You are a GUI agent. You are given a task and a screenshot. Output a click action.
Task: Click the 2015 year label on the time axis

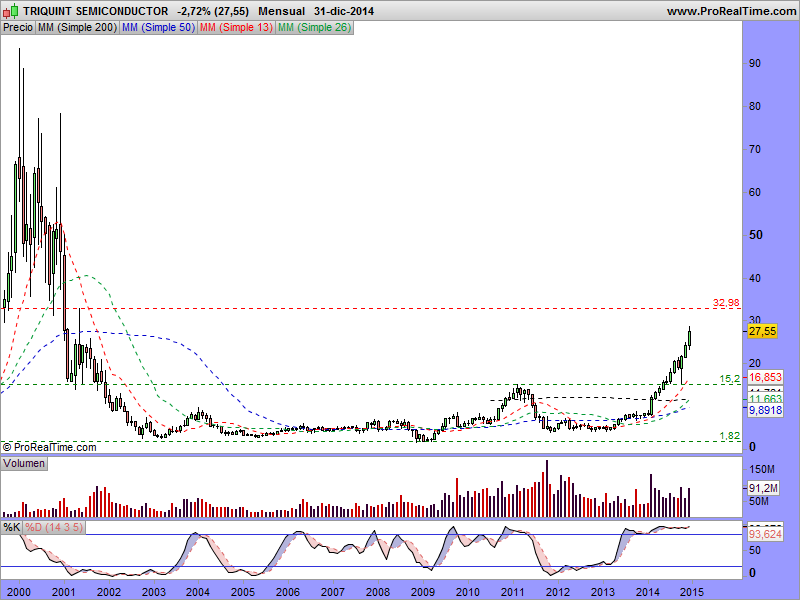coord(692,592)
